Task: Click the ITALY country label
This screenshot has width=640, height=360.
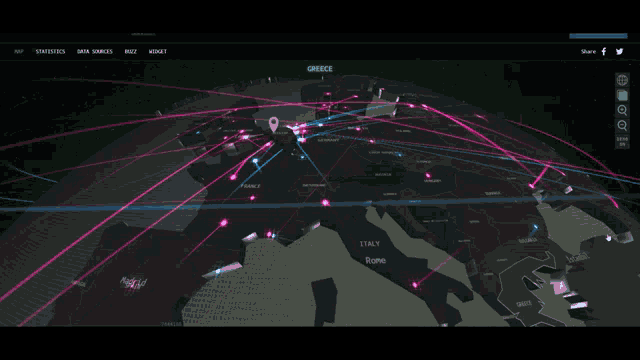Action: [370, 244]
